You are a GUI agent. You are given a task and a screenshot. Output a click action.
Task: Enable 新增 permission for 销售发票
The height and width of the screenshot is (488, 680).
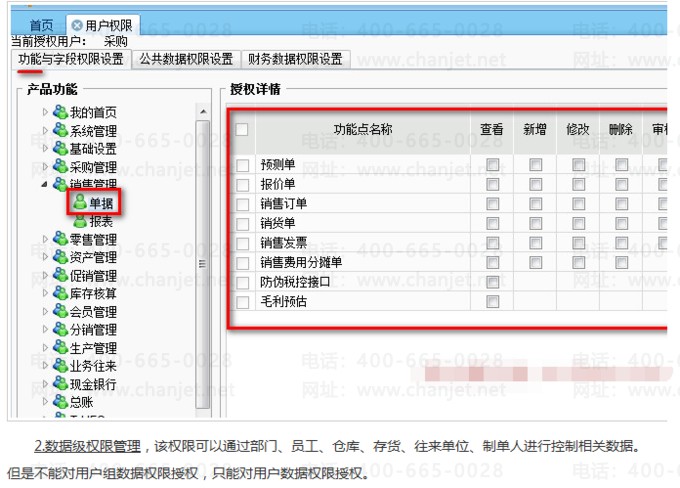click(x=536, y=243)
